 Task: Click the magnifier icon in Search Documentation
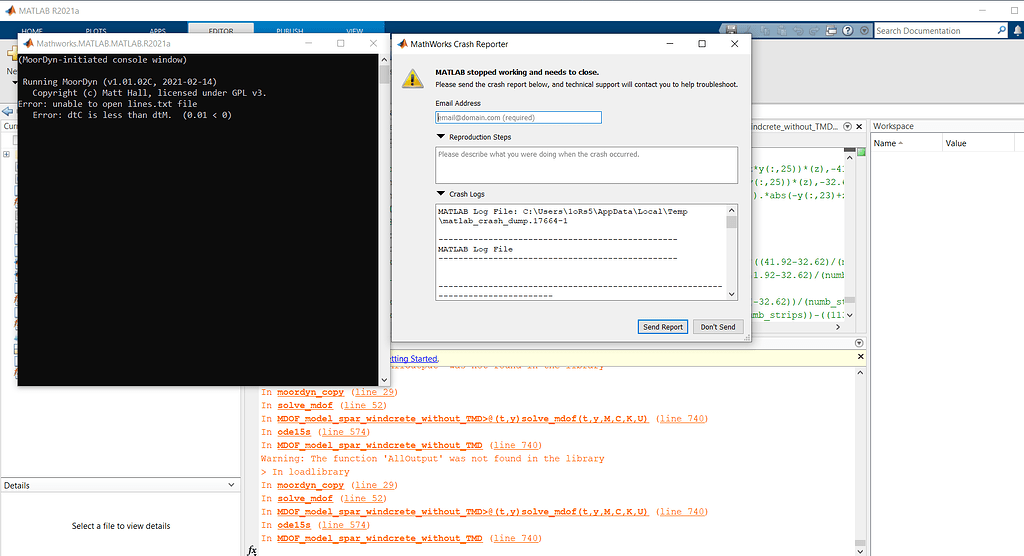point(1002,30)
